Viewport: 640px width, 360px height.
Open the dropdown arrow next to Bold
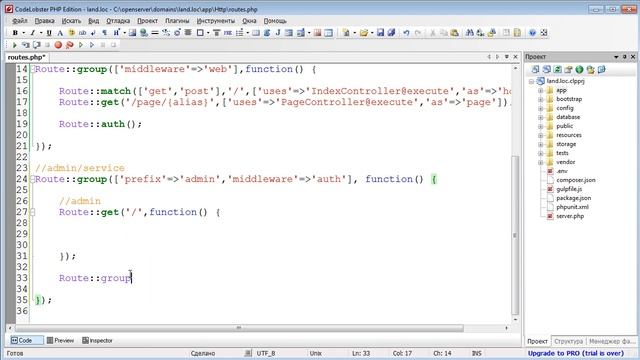[x=23, y=33]
